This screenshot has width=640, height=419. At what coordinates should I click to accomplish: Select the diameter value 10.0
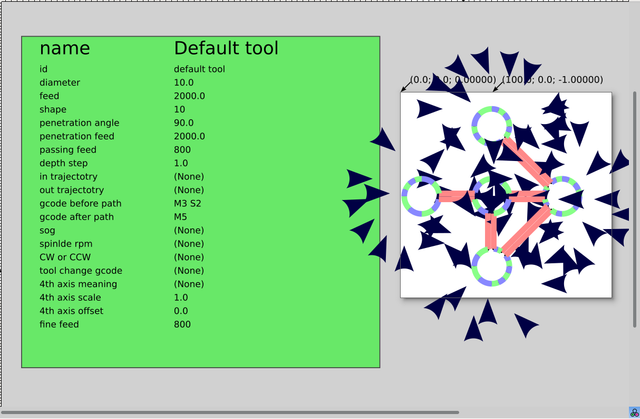(184, 82)
